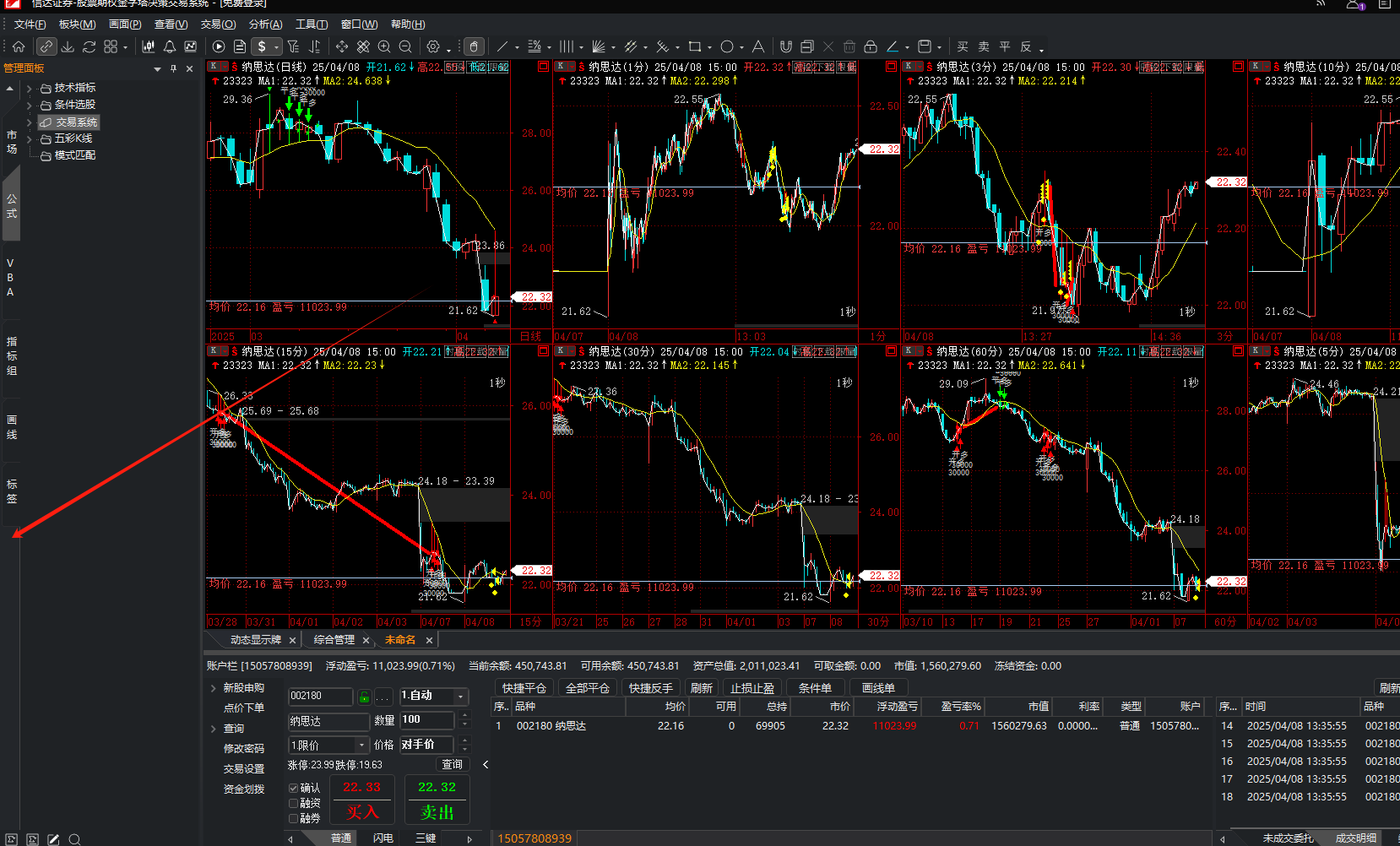1400x846 pixels.
Task: Click the 全部平仓 close all positions button
Action: 587,688
